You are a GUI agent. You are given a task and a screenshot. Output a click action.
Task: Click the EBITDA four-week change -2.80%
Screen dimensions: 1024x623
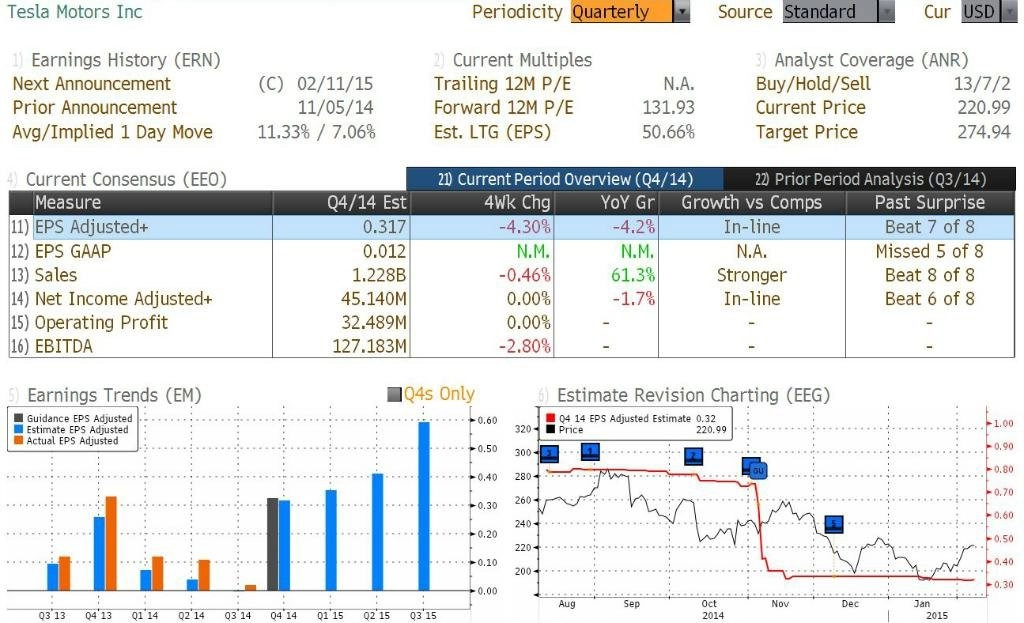pyautogui.click(x=524, y=346)
